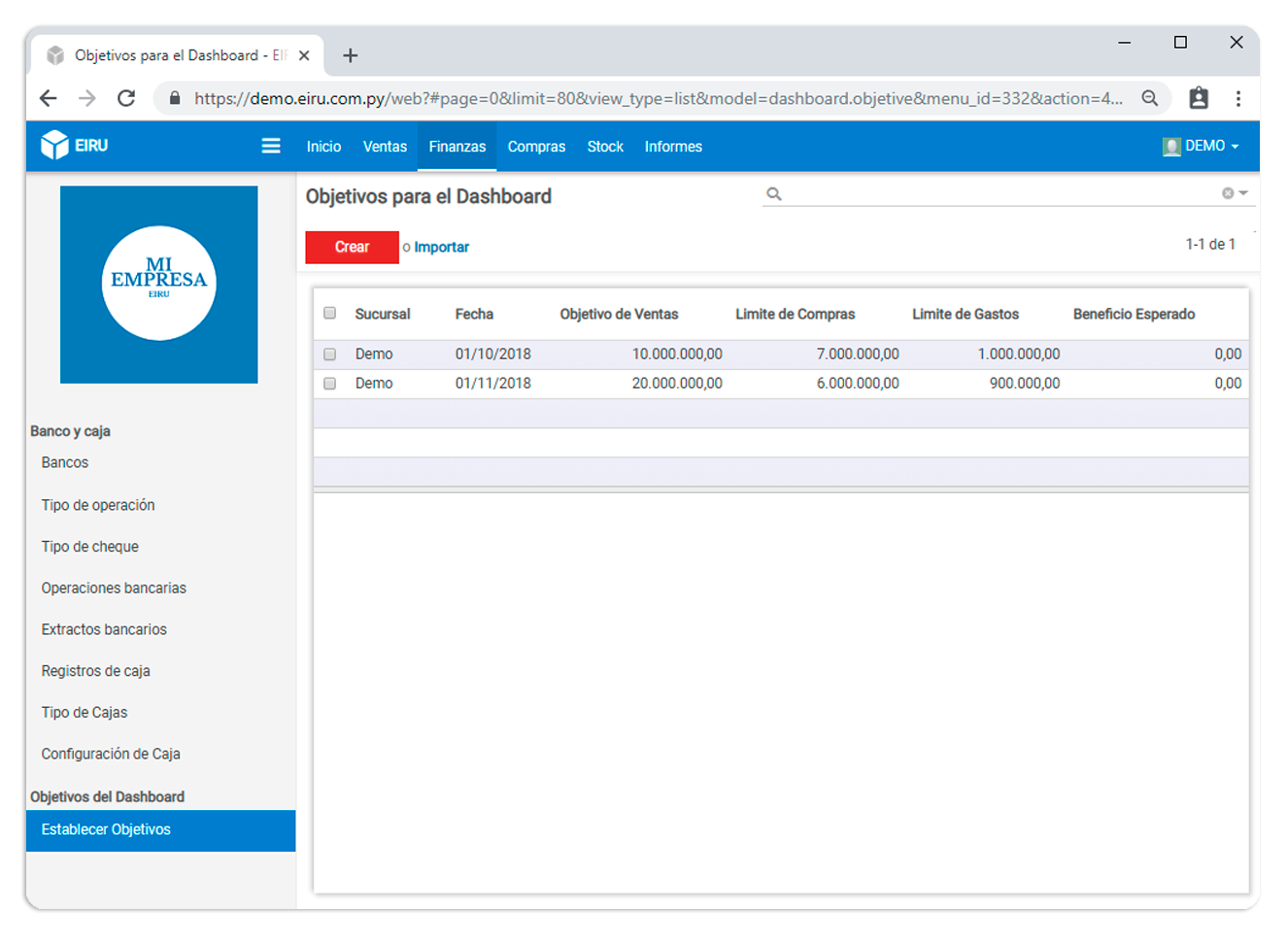Image resolution: width=1288 pixels, height=942 pixels.
Task: Check the row dated 01/11/2018
Action: (x=330, y=384)
